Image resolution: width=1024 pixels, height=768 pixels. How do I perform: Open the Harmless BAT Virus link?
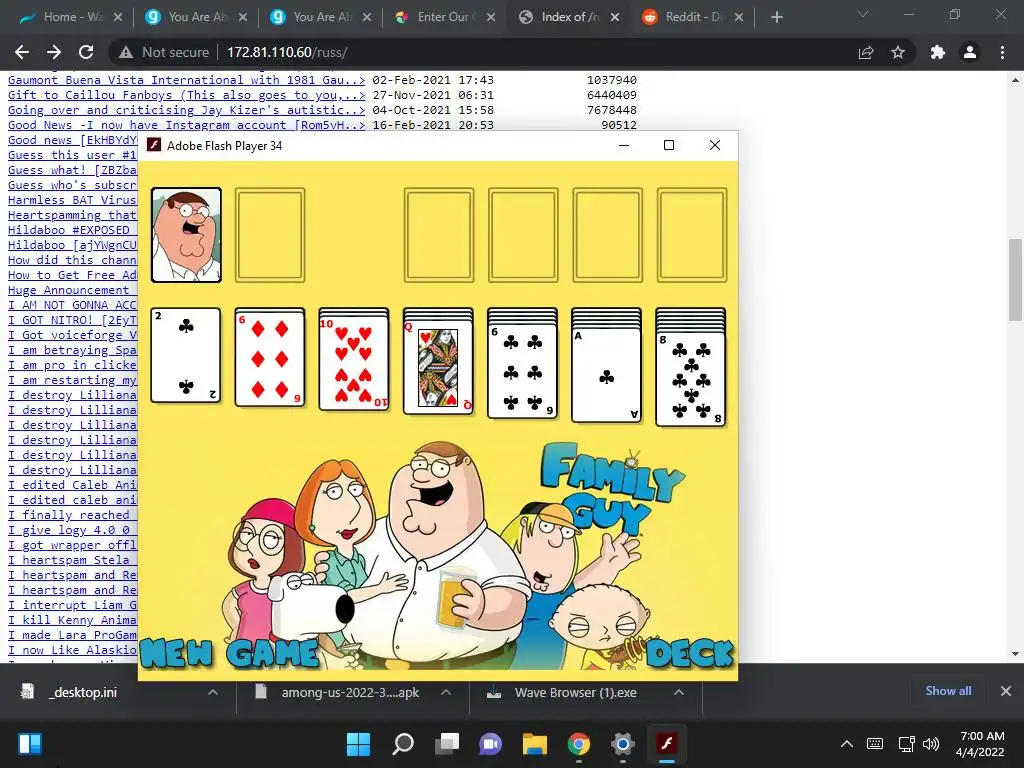(72, 200)
